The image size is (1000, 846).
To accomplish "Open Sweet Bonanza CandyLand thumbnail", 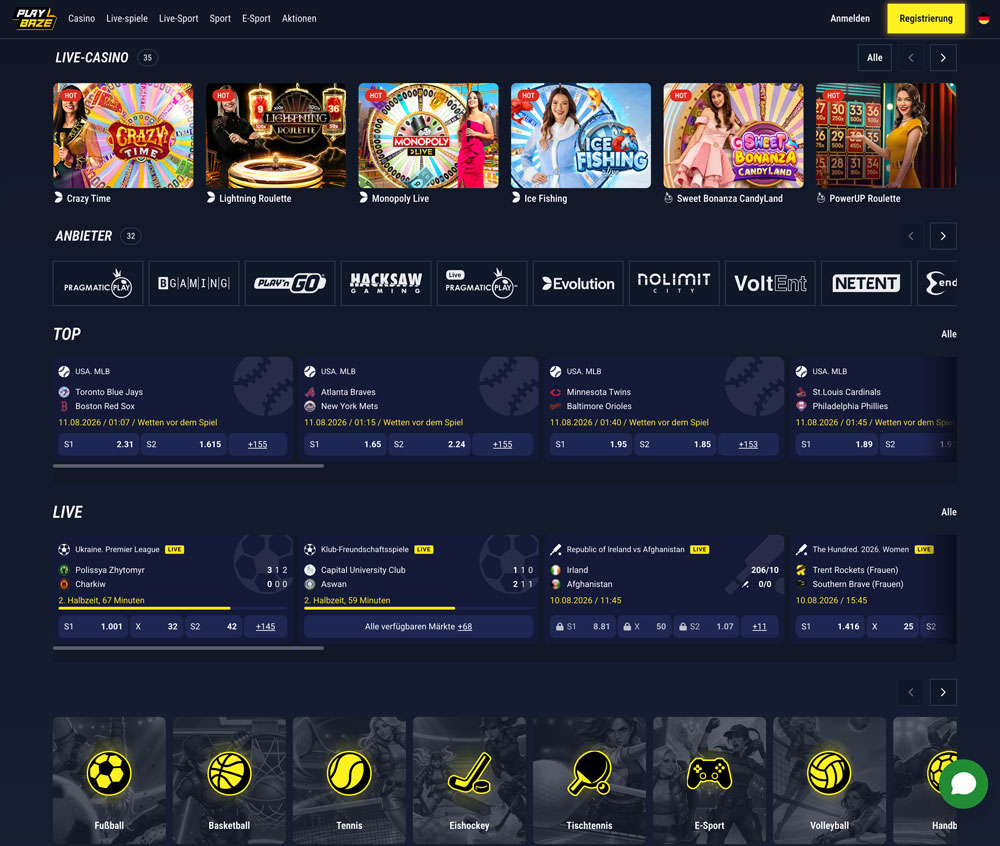I will coord(733,135).
